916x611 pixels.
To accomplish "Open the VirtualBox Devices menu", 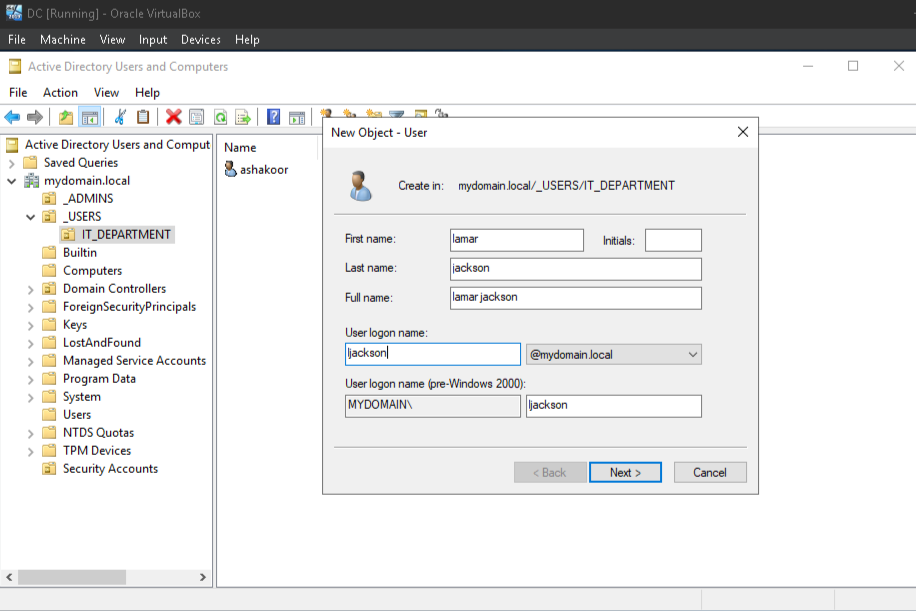I will pyautogui.click(x=200, y=40).
